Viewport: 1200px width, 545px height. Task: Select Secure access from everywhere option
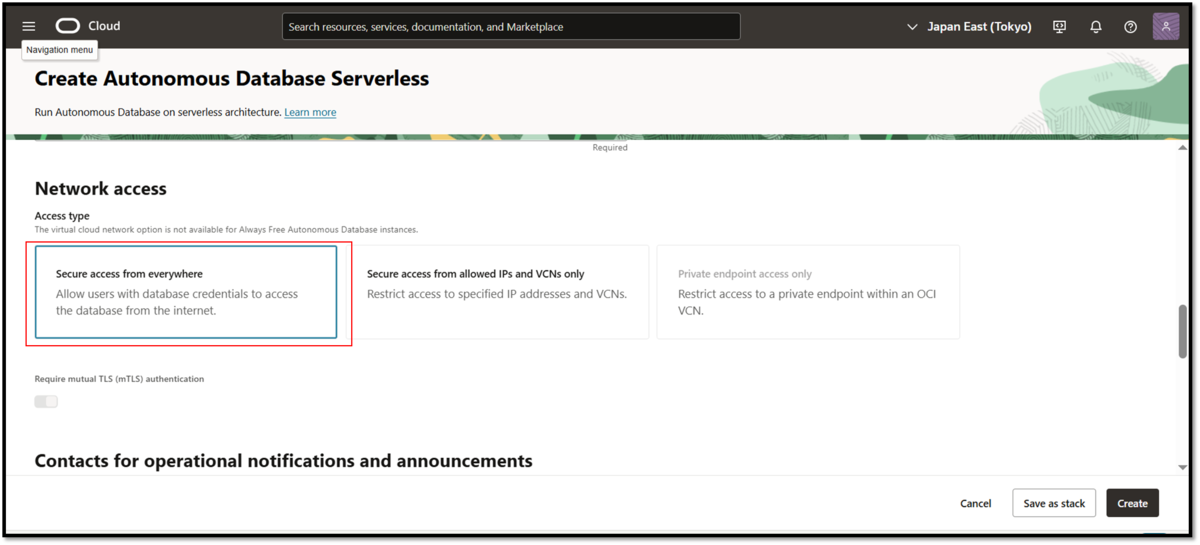pos(186,292)
